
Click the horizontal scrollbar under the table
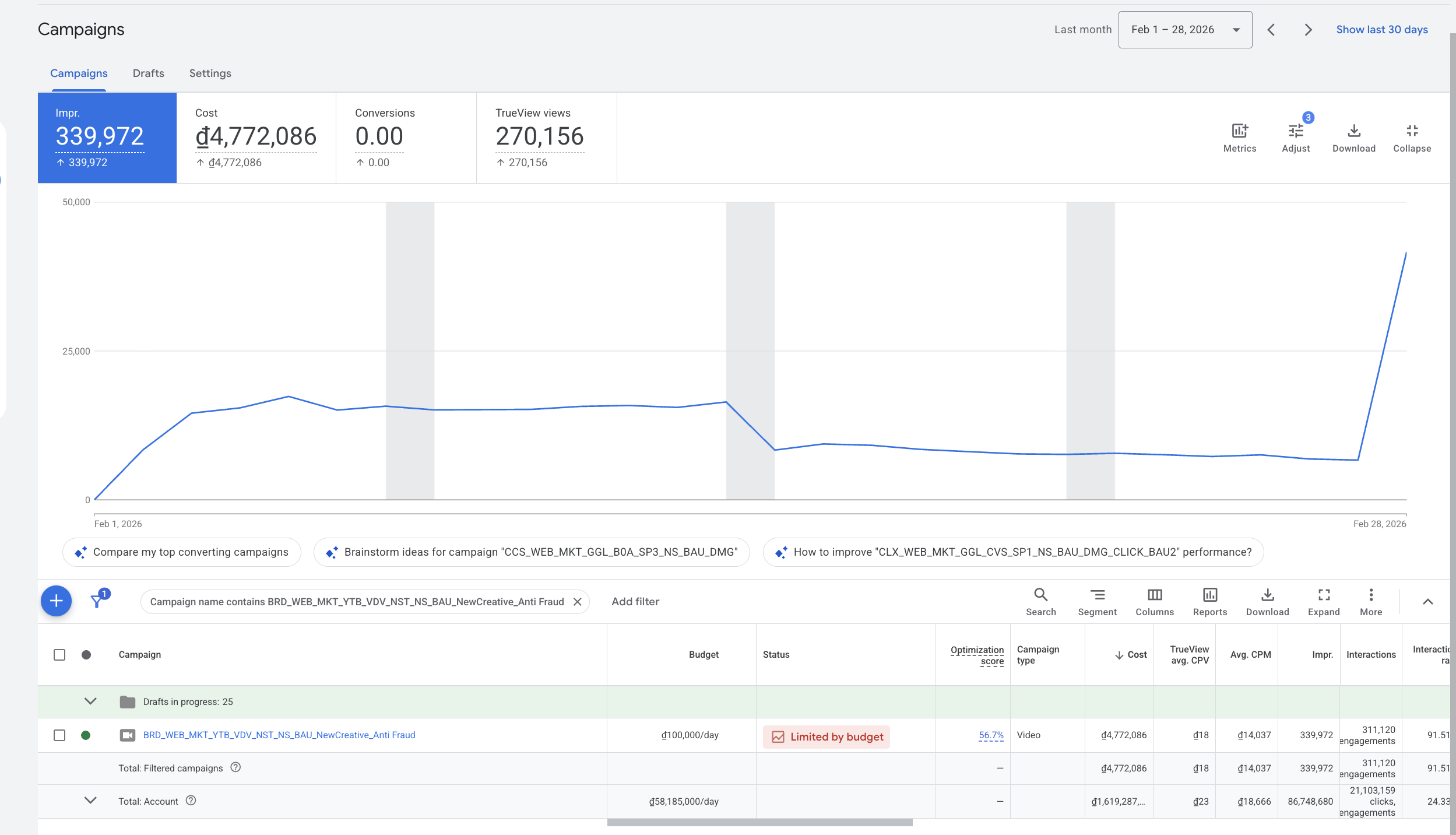(759, 822)
